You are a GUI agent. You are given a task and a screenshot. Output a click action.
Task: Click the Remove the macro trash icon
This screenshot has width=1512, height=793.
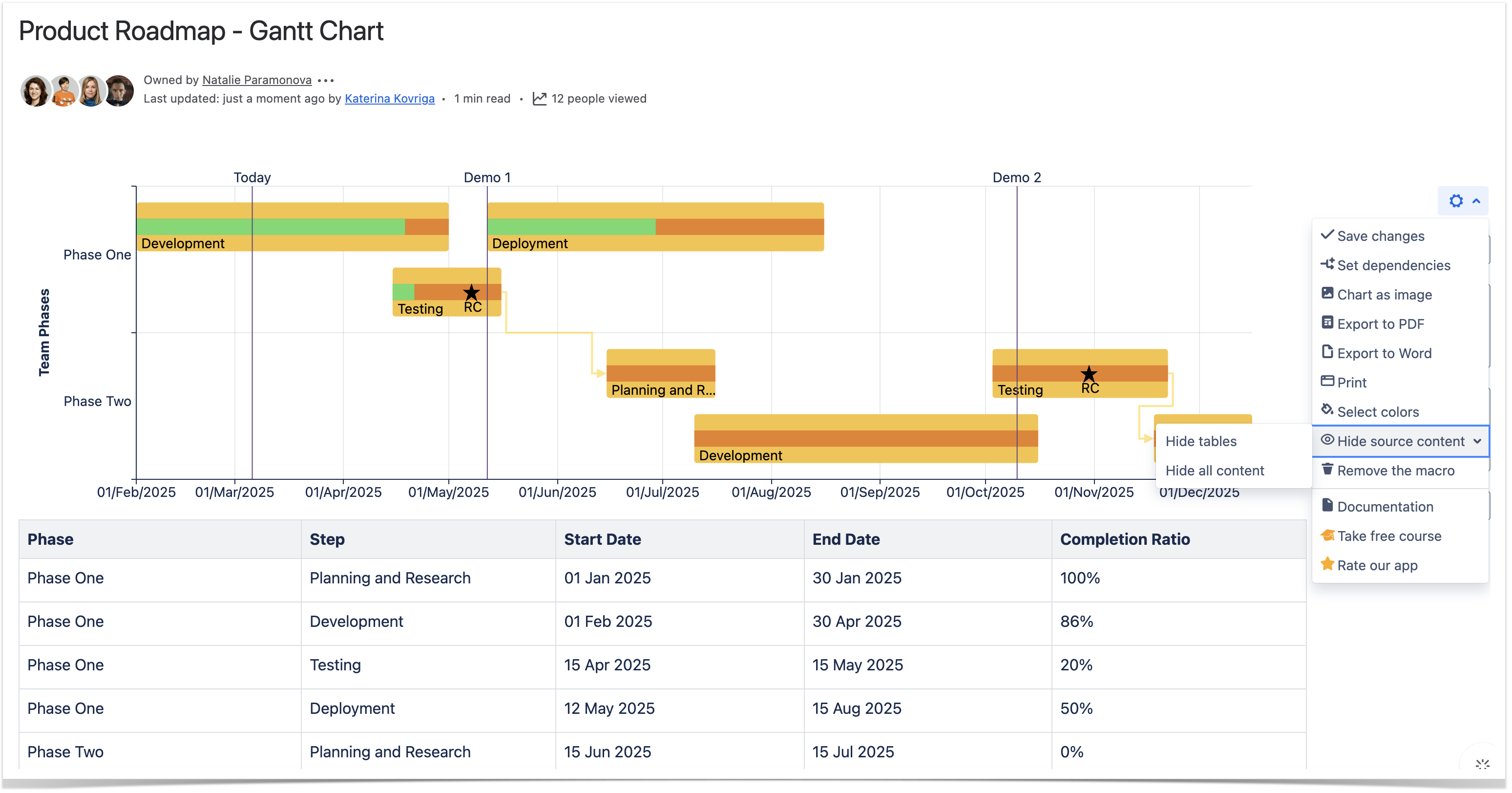(1327, 470)
